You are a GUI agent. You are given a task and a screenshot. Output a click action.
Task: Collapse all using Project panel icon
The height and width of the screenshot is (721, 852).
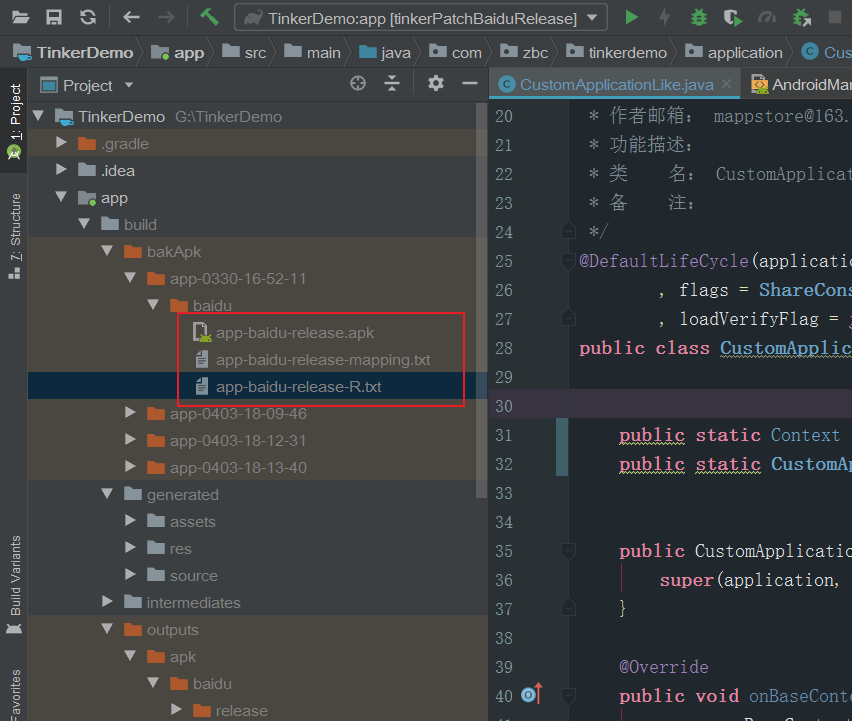[392, 85]
